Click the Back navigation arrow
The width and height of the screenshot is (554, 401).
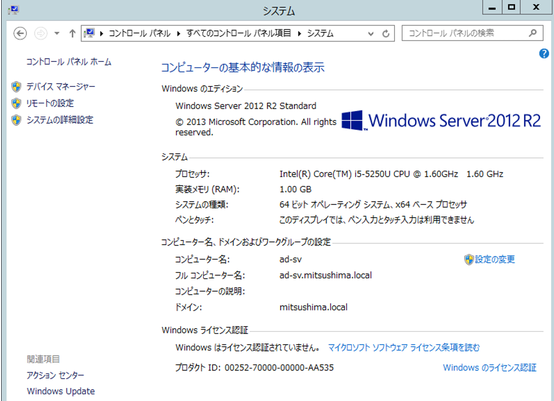coord(20,34)
